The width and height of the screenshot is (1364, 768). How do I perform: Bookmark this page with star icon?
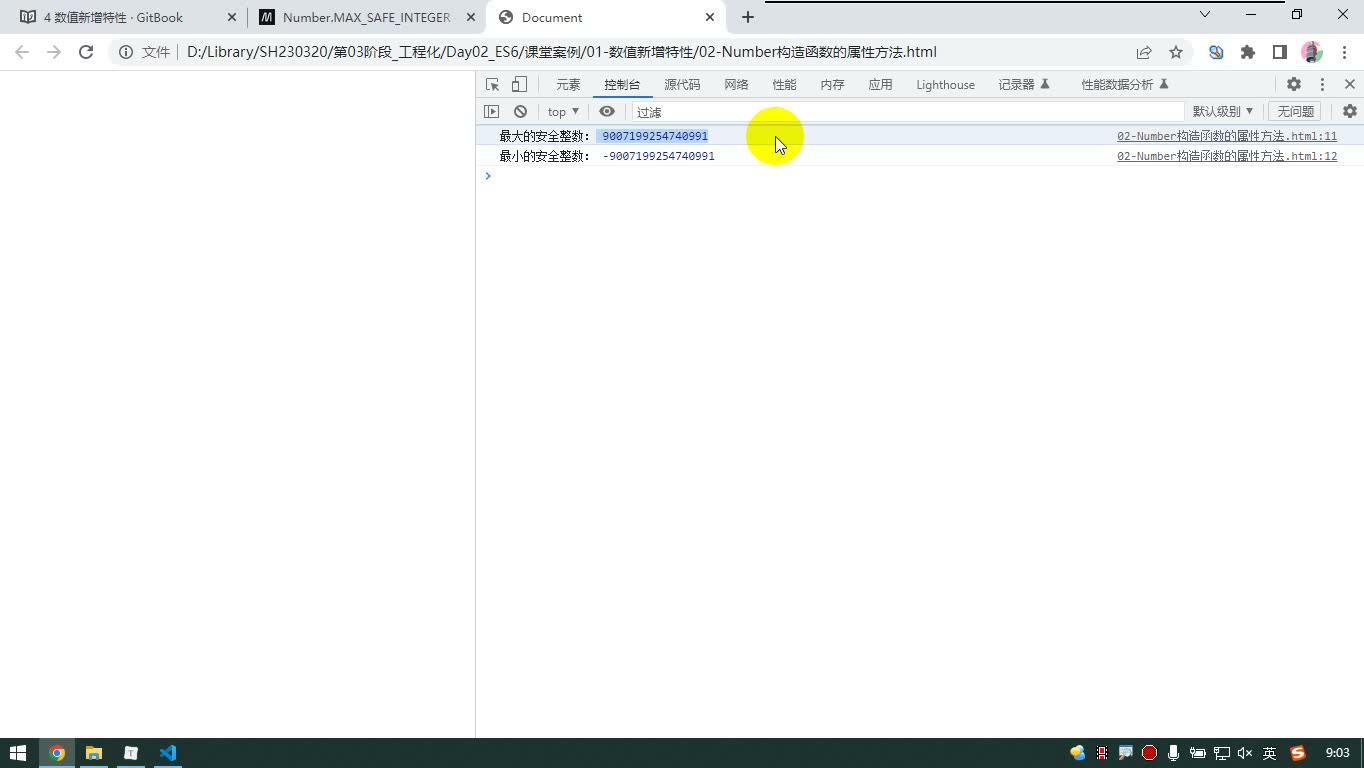[x=1176, y=52]
